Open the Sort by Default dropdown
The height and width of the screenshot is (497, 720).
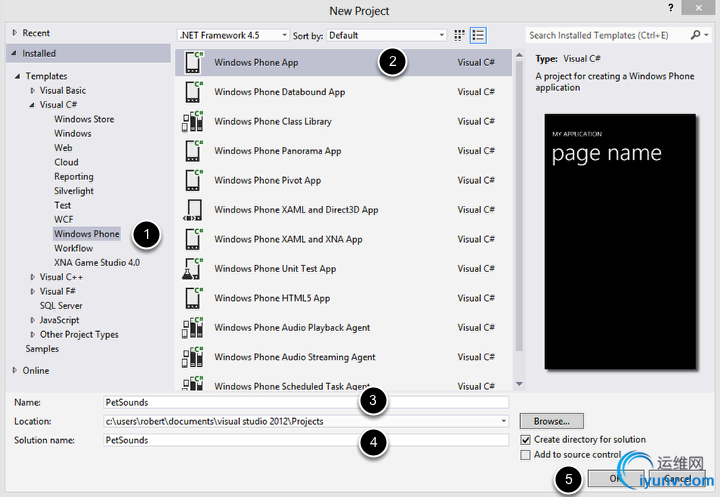click(x=386, y=35)
